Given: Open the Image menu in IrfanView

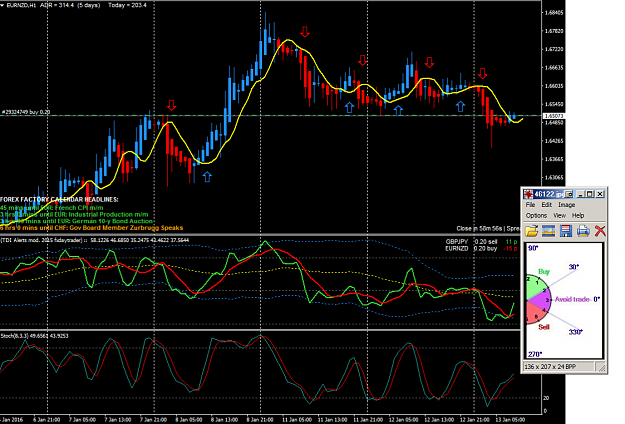Looking at the screenshot, I should (x=566, y=204).
